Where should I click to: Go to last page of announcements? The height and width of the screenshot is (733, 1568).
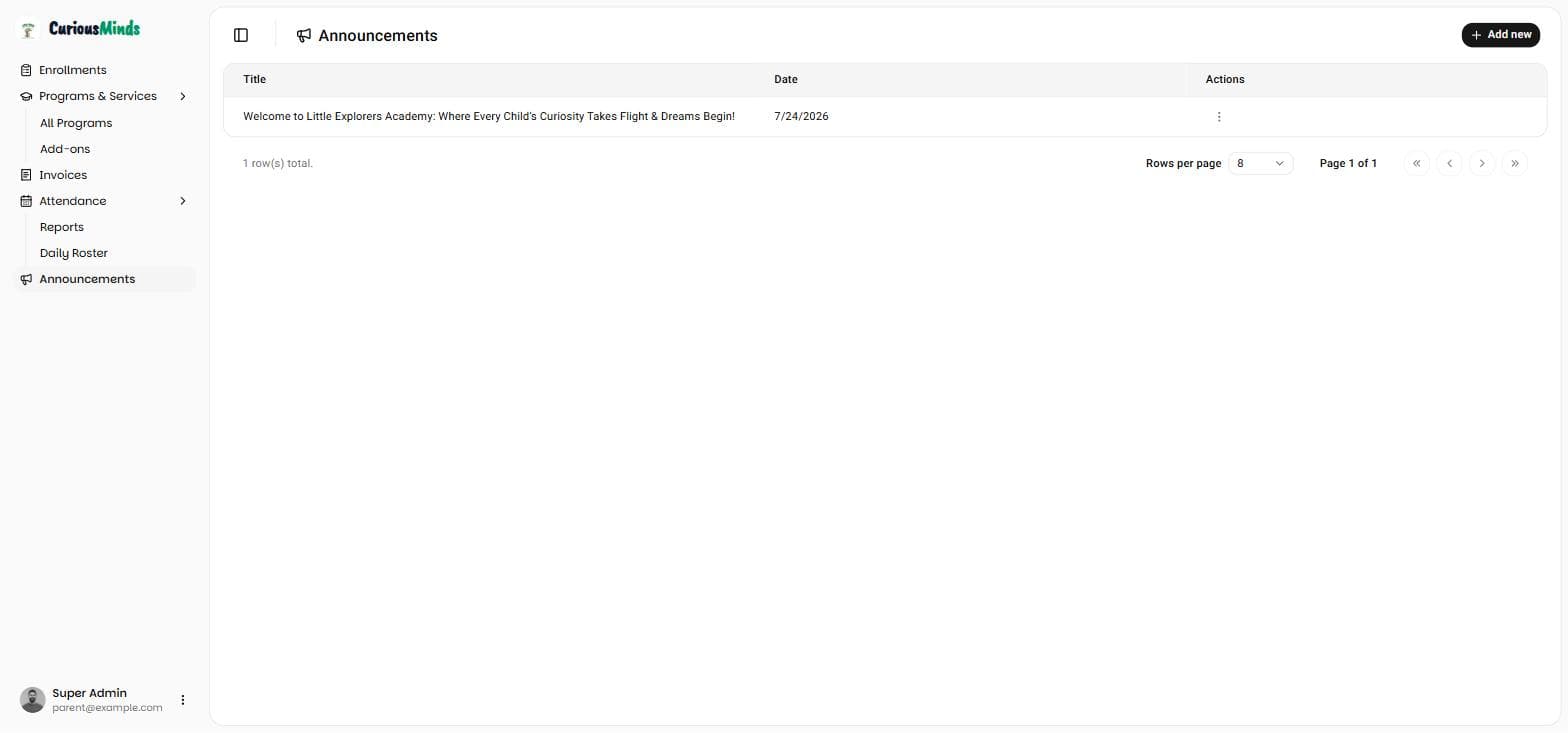point(1515,163)
